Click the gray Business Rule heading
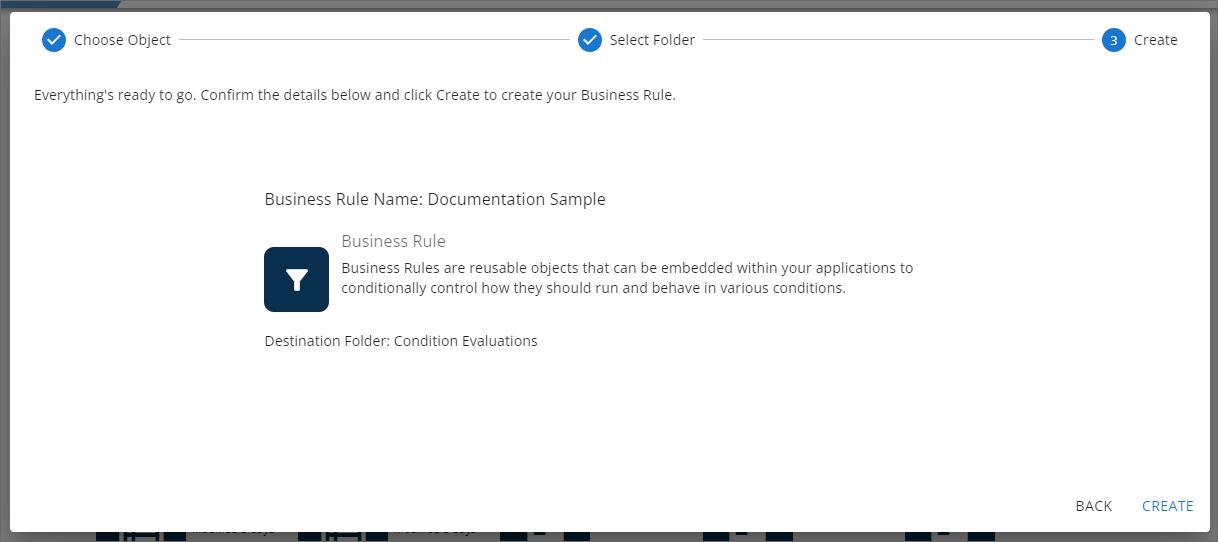This screenshot has height=542, width=1218. pyautogui.click(x=393, y=241)
